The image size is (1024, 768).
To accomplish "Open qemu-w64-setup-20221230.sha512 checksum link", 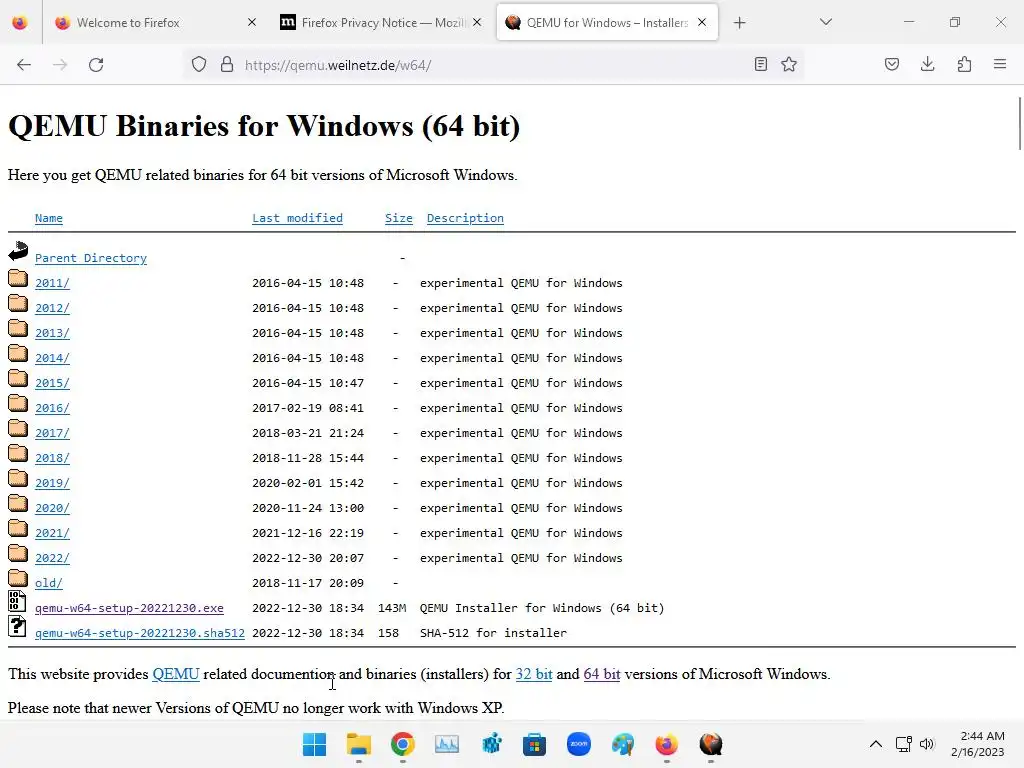I will [140, 633].
